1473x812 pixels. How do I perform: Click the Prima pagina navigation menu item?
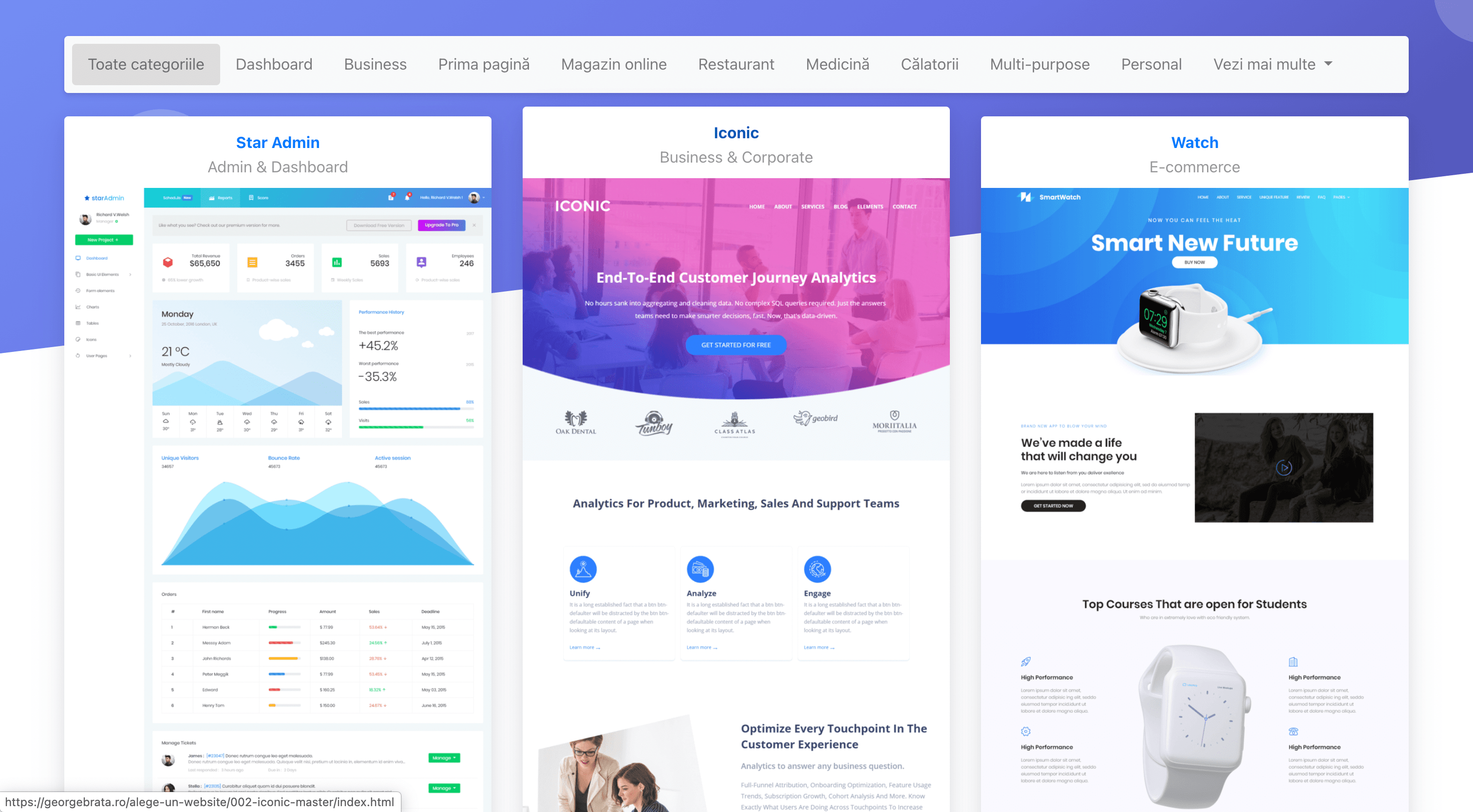483,64
